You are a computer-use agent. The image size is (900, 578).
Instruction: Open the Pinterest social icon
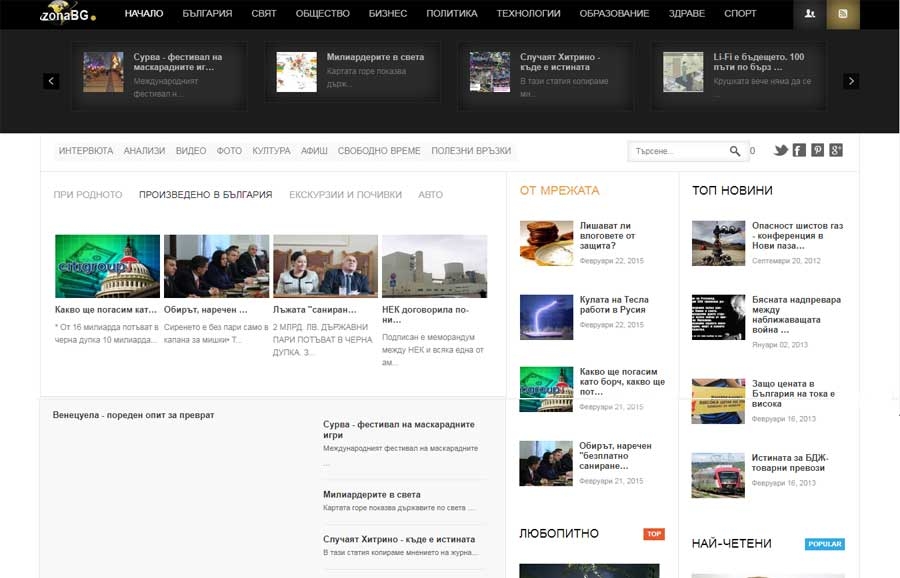tap(817, 150)
